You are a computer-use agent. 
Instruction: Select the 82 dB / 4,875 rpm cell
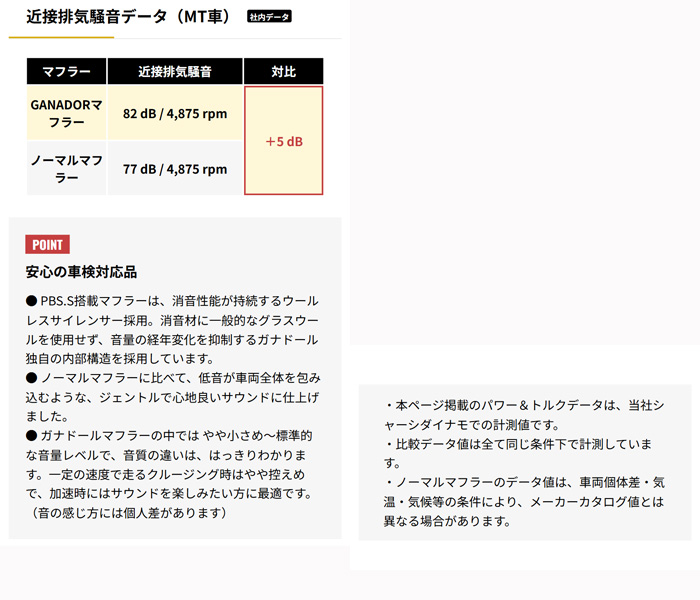pos(175,113)
